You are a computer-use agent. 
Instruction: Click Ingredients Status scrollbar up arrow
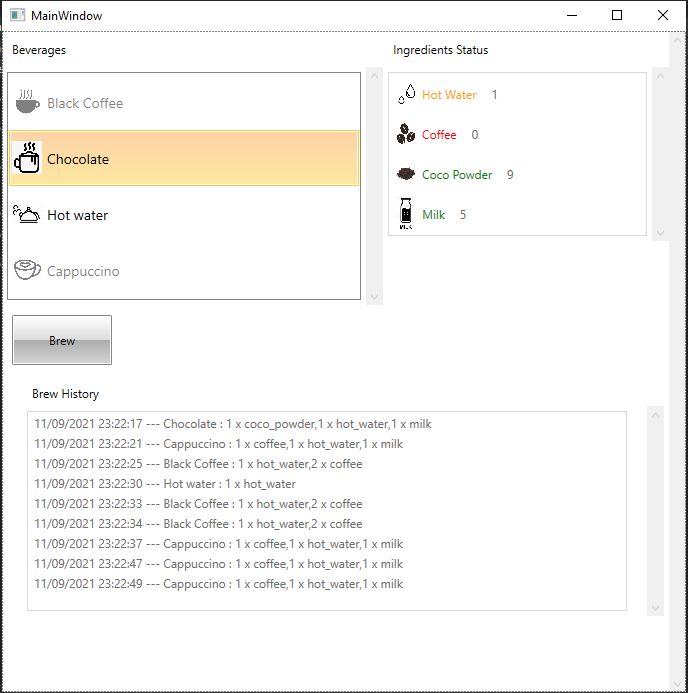(661, 76)
